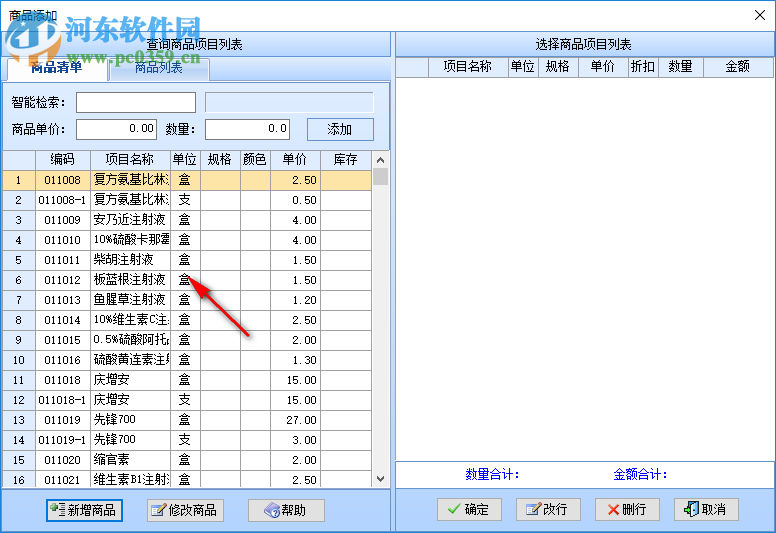The height and width of the screenshot is (533, 776).
Task: Click 项目名称 column header in left product table
Action: pos(130,160)
